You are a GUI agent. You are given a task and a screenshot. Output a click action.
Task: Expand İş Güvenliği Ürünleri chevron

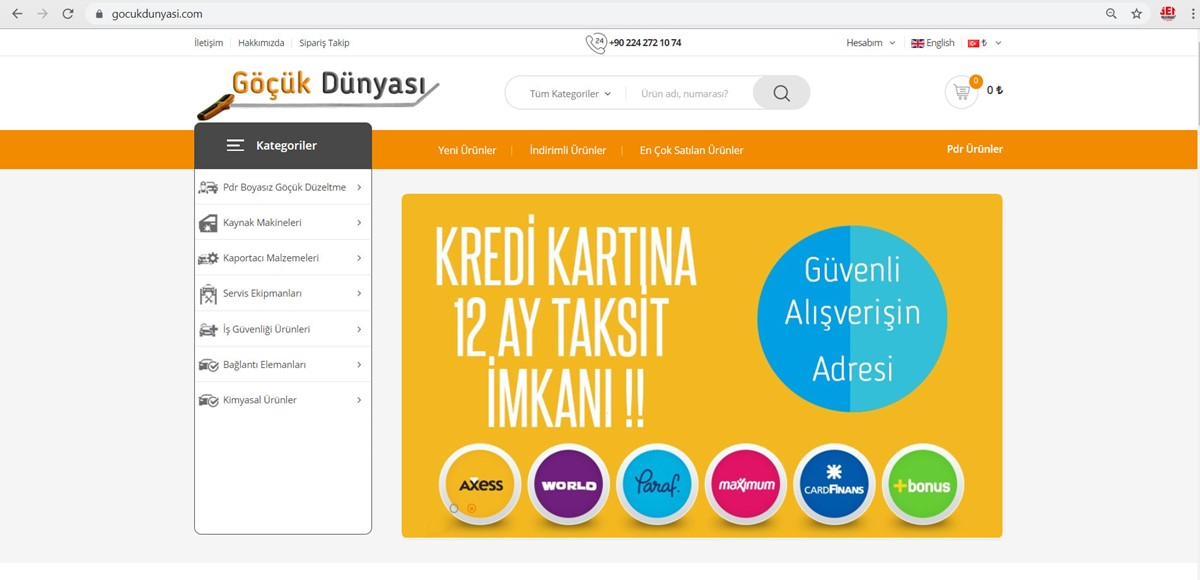(x=359, y=329)
